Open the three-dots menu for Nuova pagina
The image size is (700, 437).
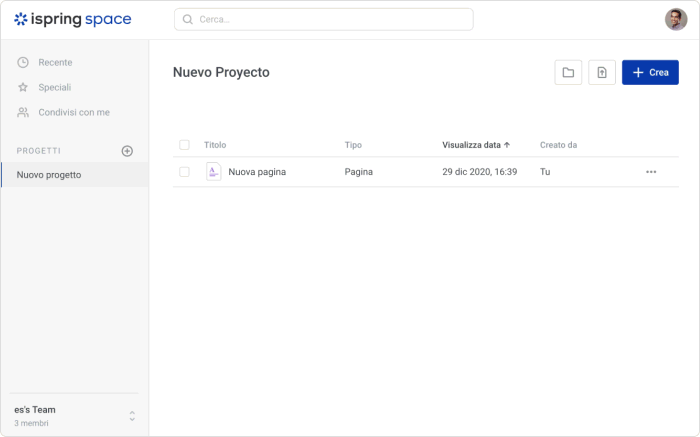651,172
